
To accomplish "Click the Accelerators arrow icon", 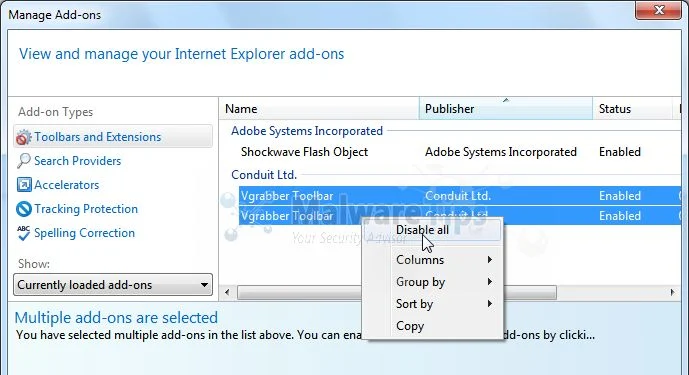I will coord(24,185).
